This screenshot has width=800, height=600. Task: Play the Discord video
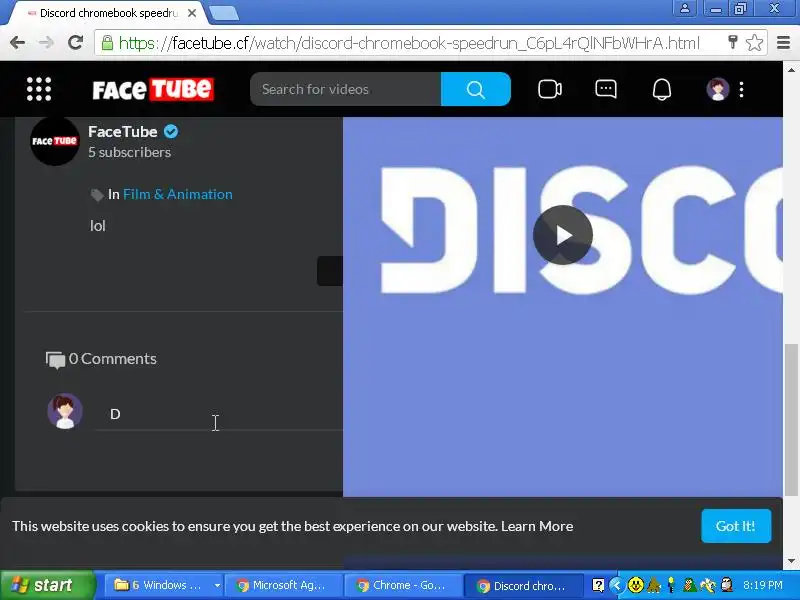pos(563,235)
